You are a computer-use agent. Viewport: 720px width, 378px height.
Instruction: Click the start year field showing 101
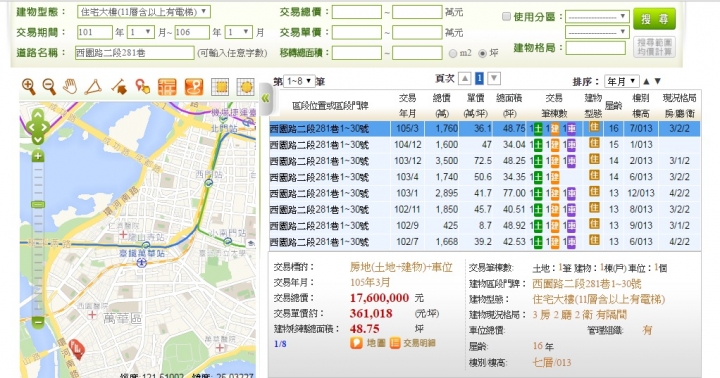[x=95, y=32]
